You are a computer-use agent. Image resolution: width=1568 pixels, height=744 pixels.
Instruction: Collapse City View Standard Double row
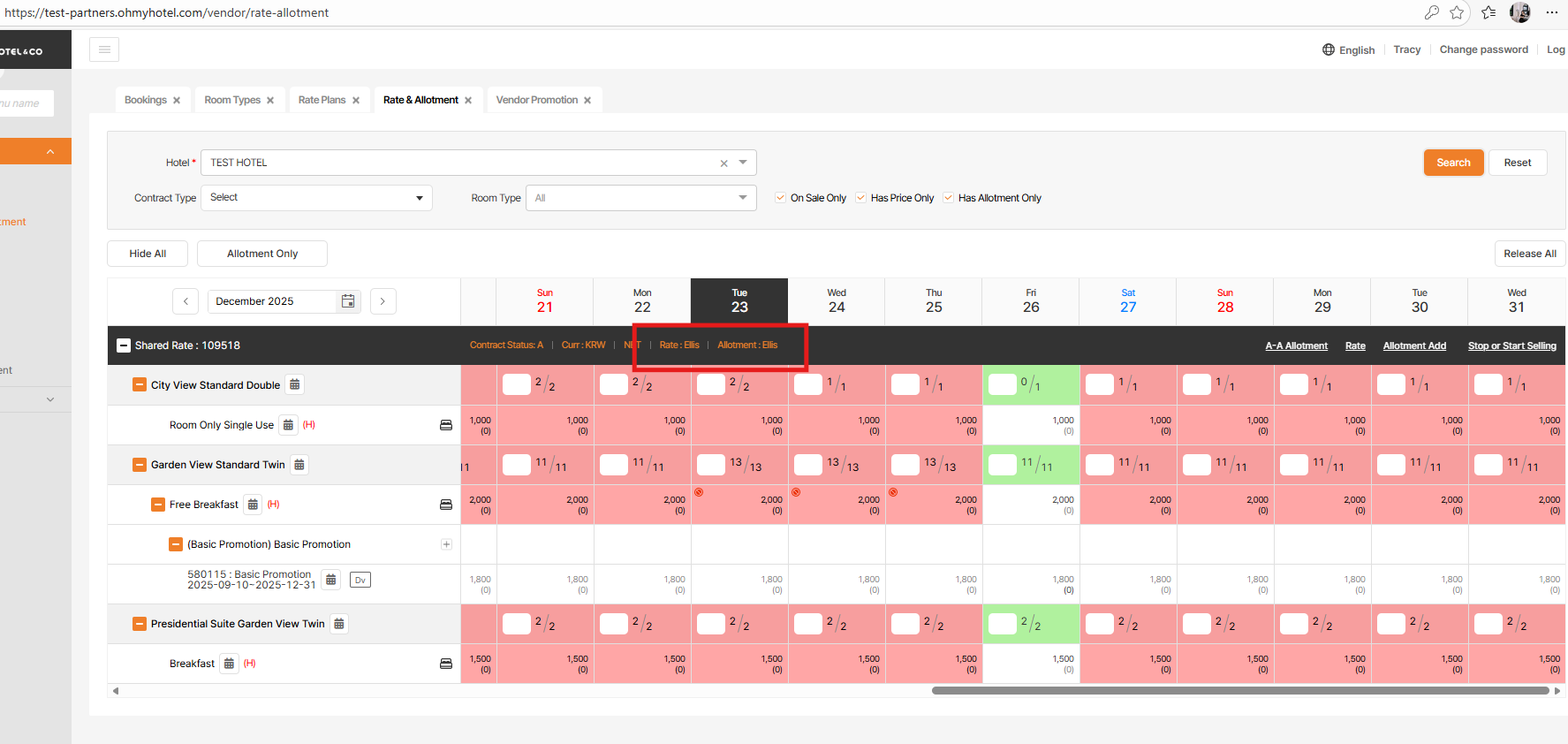139,385
